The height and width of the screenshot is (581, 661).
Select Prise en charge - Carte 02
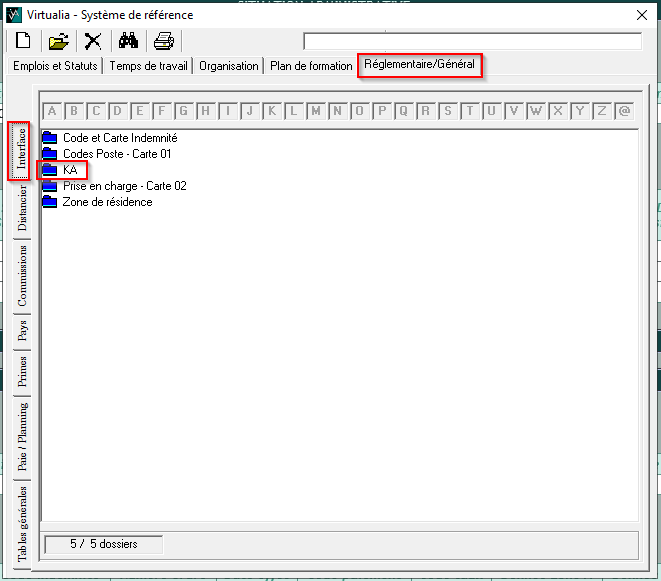[x=124, y=186]
